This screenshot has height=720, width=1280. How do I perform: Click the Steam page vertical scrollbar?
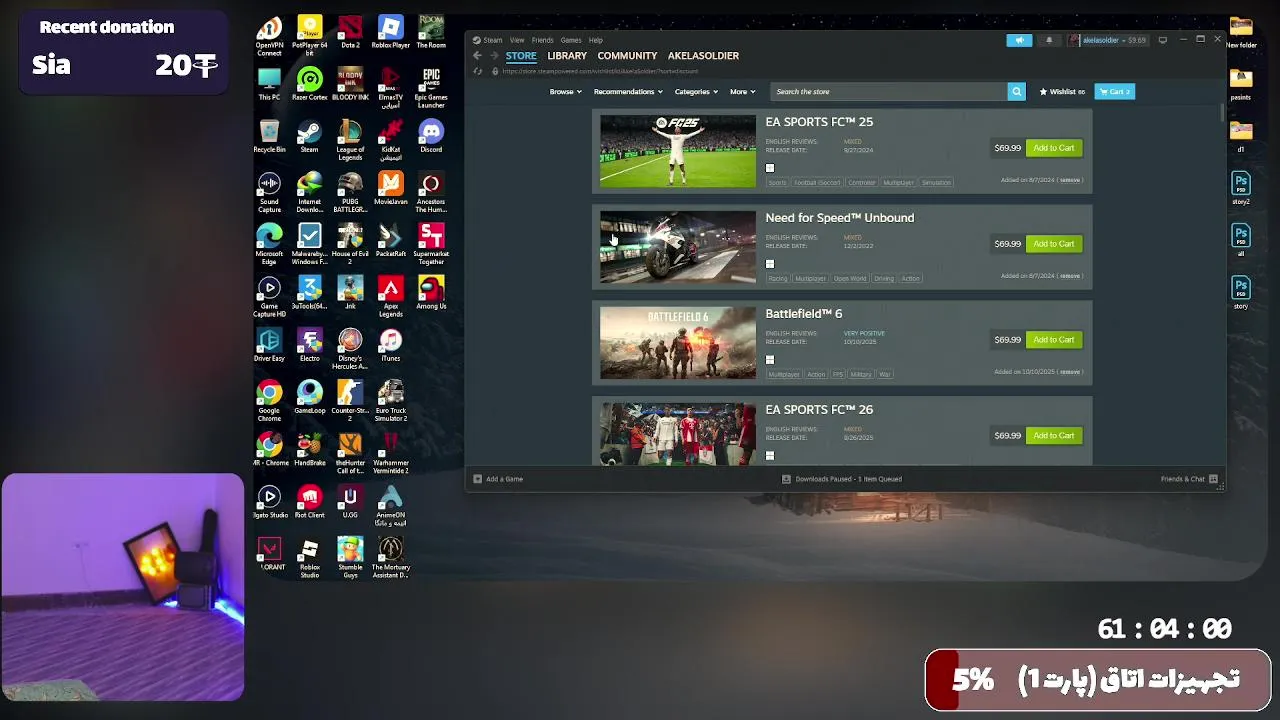pos(1222,113)
